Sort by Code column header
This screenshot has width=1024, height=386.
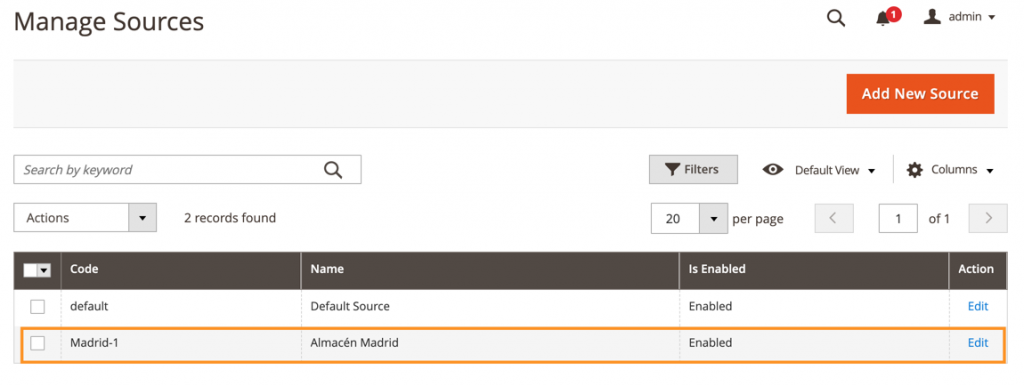(x=181, y=270)
